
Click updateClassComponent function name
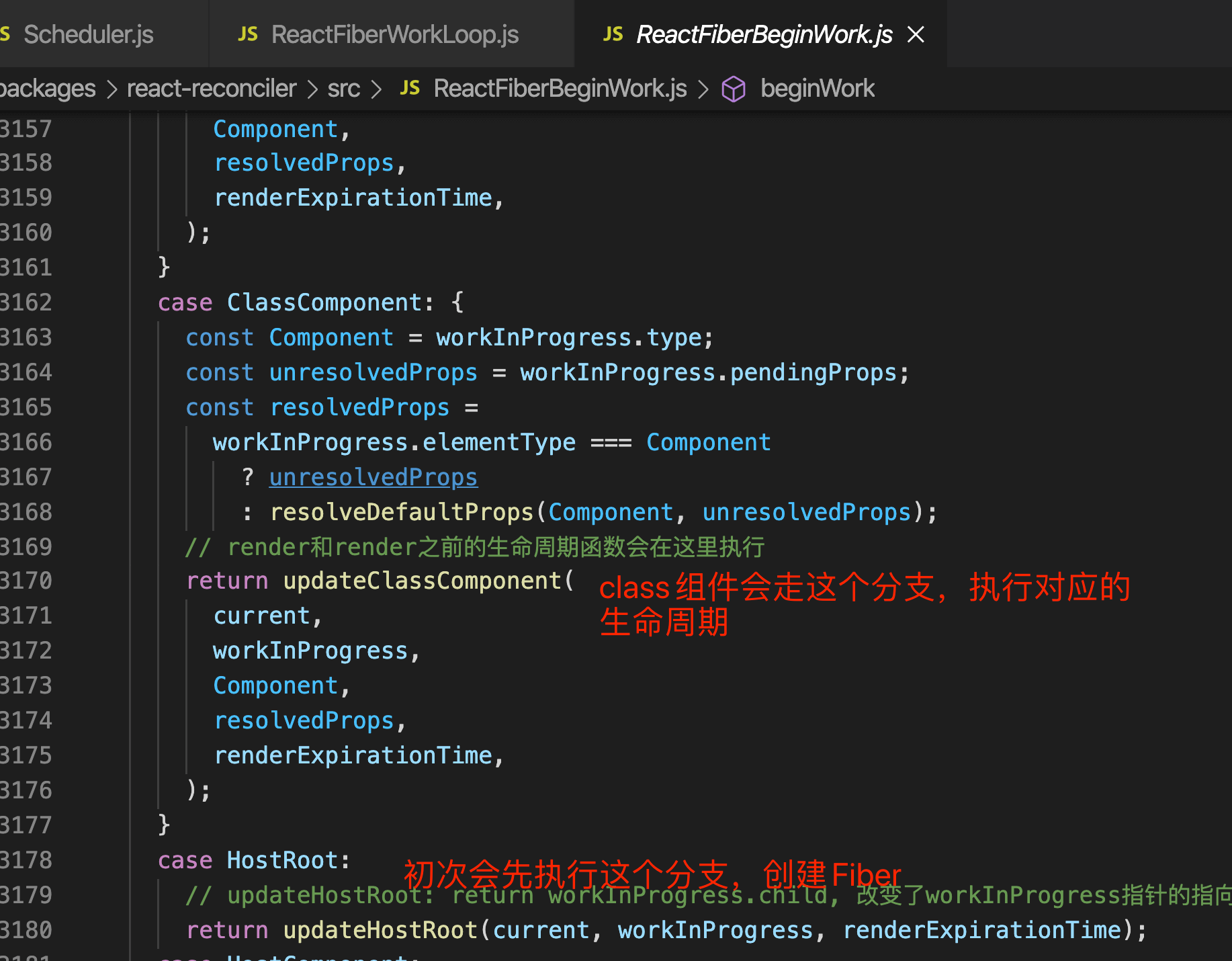point(422,581)
